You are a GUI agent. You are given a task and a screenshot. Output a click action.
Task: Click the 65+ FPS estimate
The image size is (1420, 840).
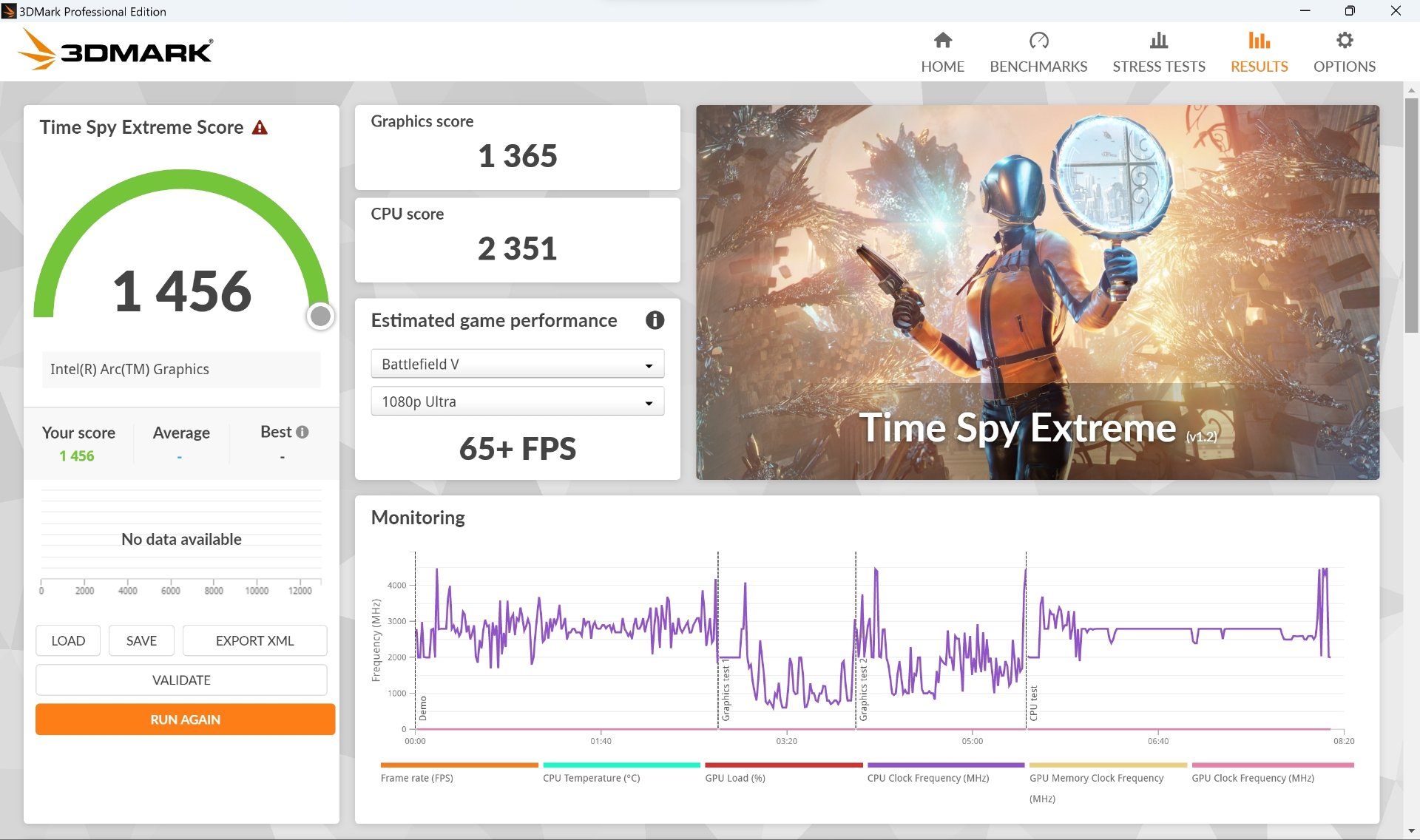tap(517, 449)
